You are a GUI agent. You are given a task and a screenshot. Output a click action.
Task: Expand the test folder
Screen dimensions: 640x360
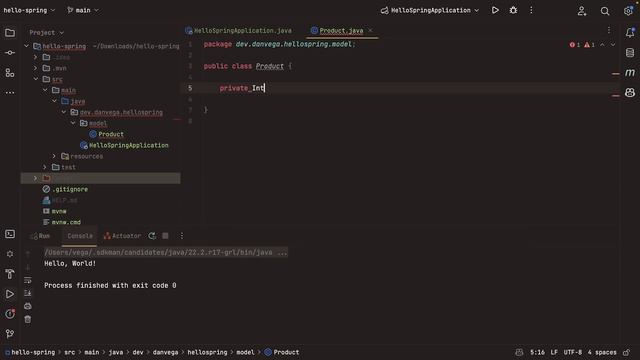(45, 167)
